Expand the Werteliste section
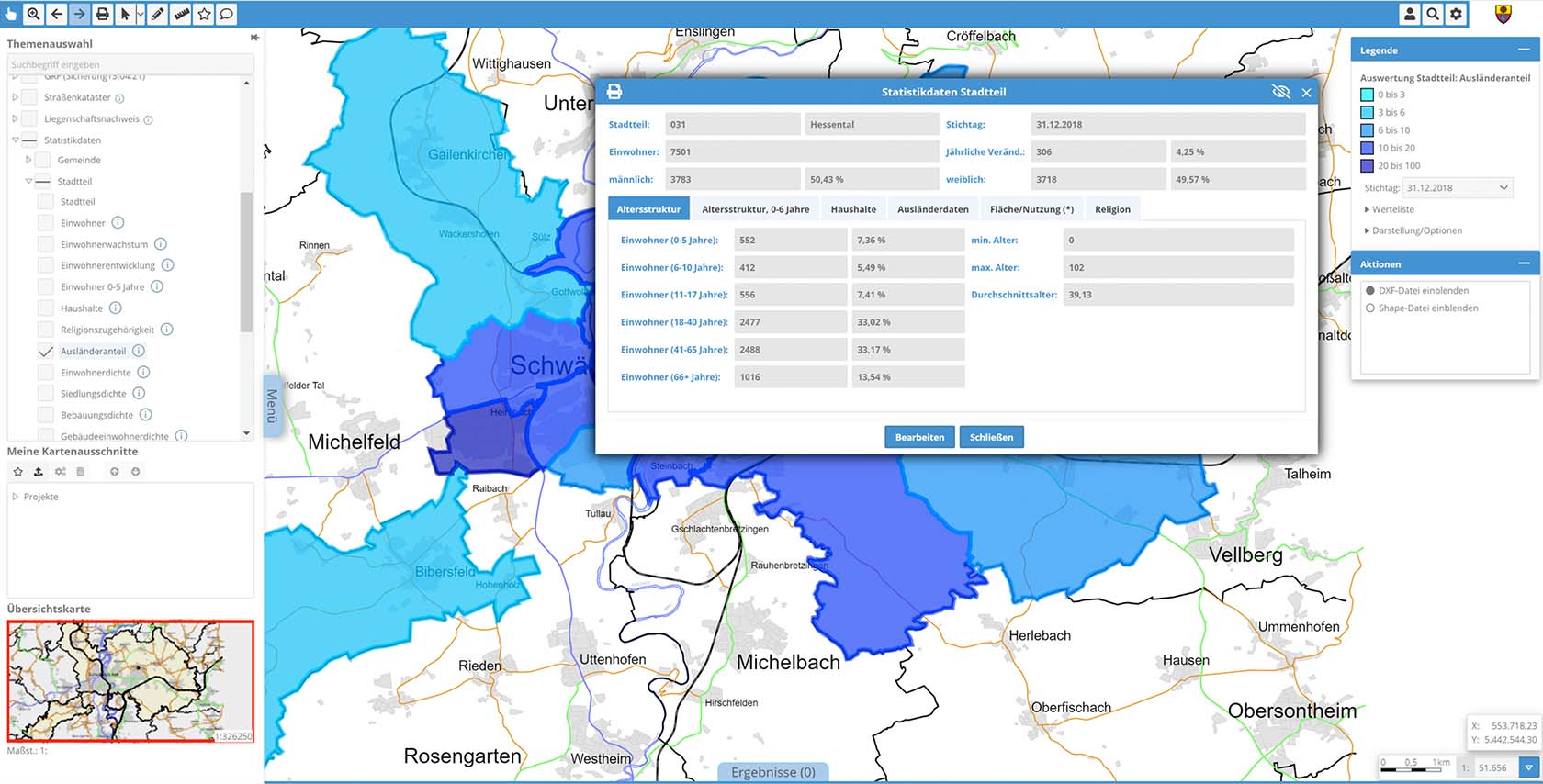 (x=1392, y=209)
